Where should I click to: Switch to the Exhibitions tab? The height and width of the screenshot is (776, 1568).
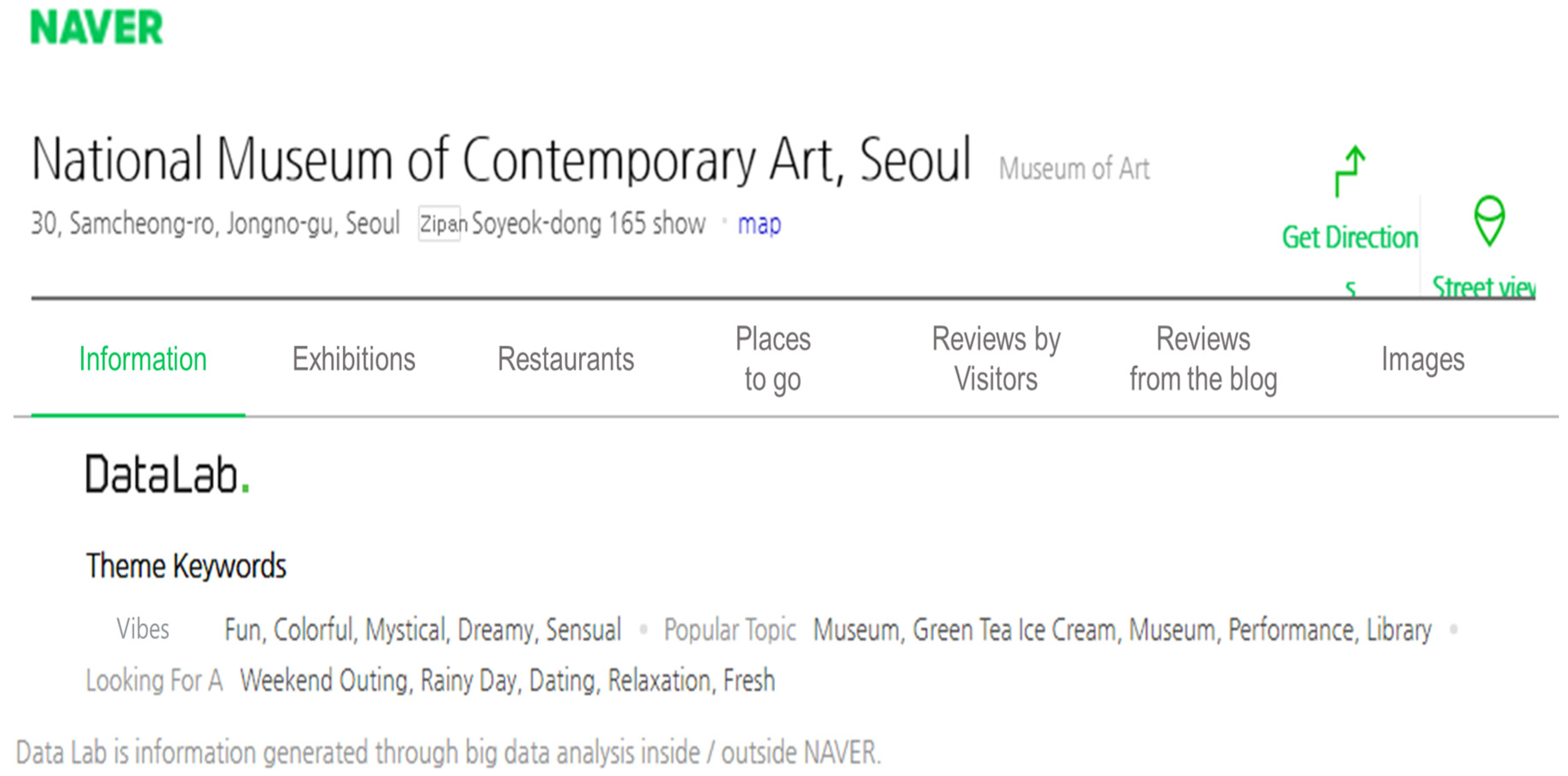[354, 359]
